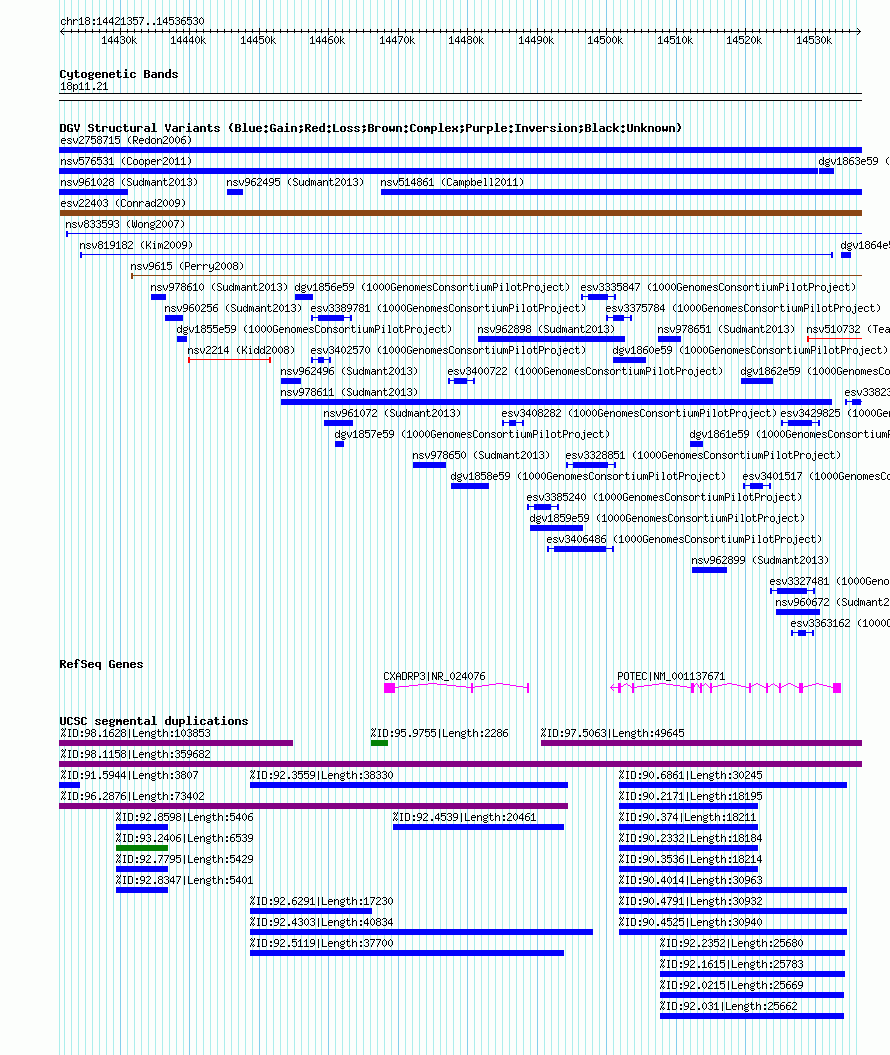Select %ID:96.2876|Length:73402 duplication label
The height and width of the screenshot is (1055, 890).
pyautogui.click(x=132, y=795)
